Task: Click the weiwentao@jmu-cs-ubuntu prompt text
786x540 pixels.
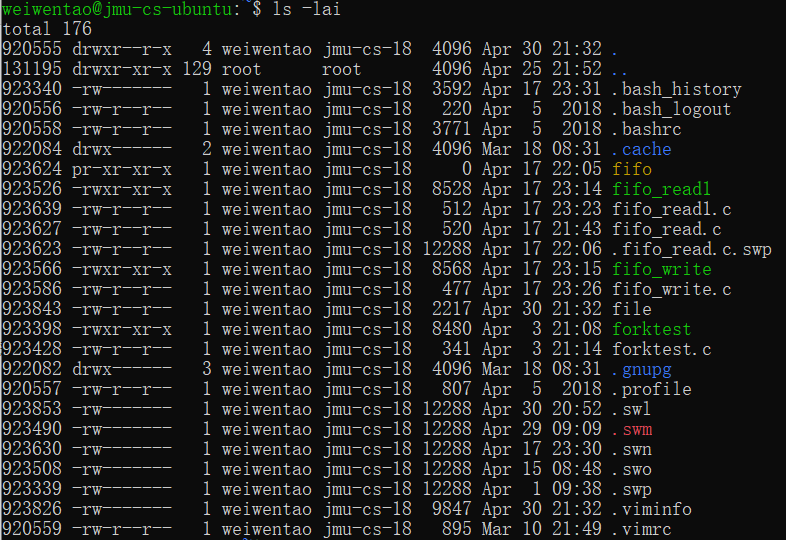Action: [116, 10]
